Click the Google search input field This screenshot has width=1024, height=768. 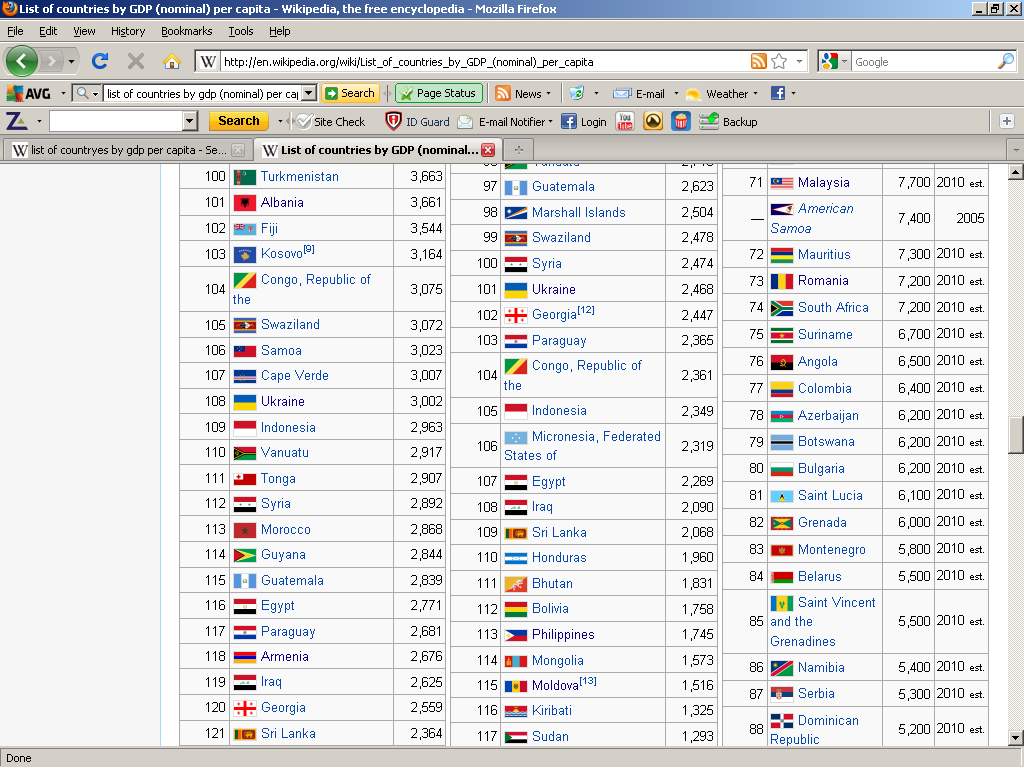click(x=922, y=62)
